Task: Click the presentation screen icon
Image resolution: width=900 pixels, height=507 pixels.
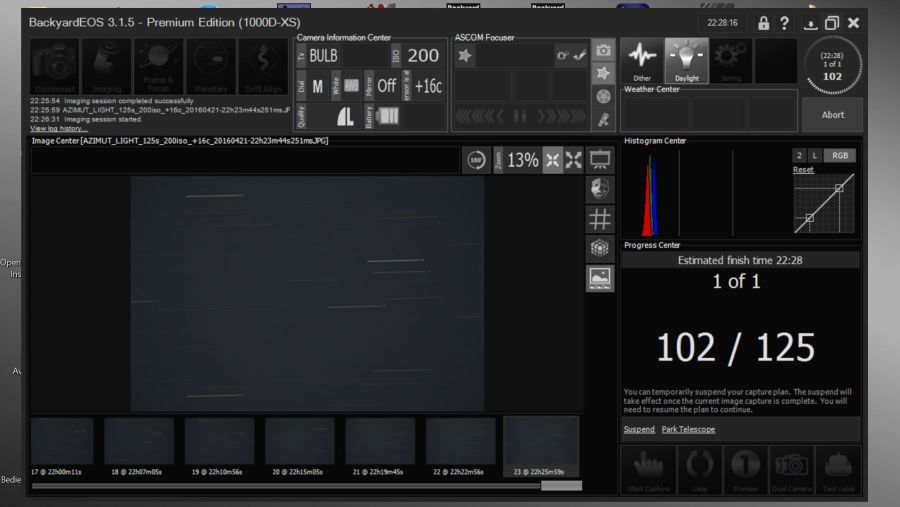Action: pyautogui.click(x=600, y=160)
